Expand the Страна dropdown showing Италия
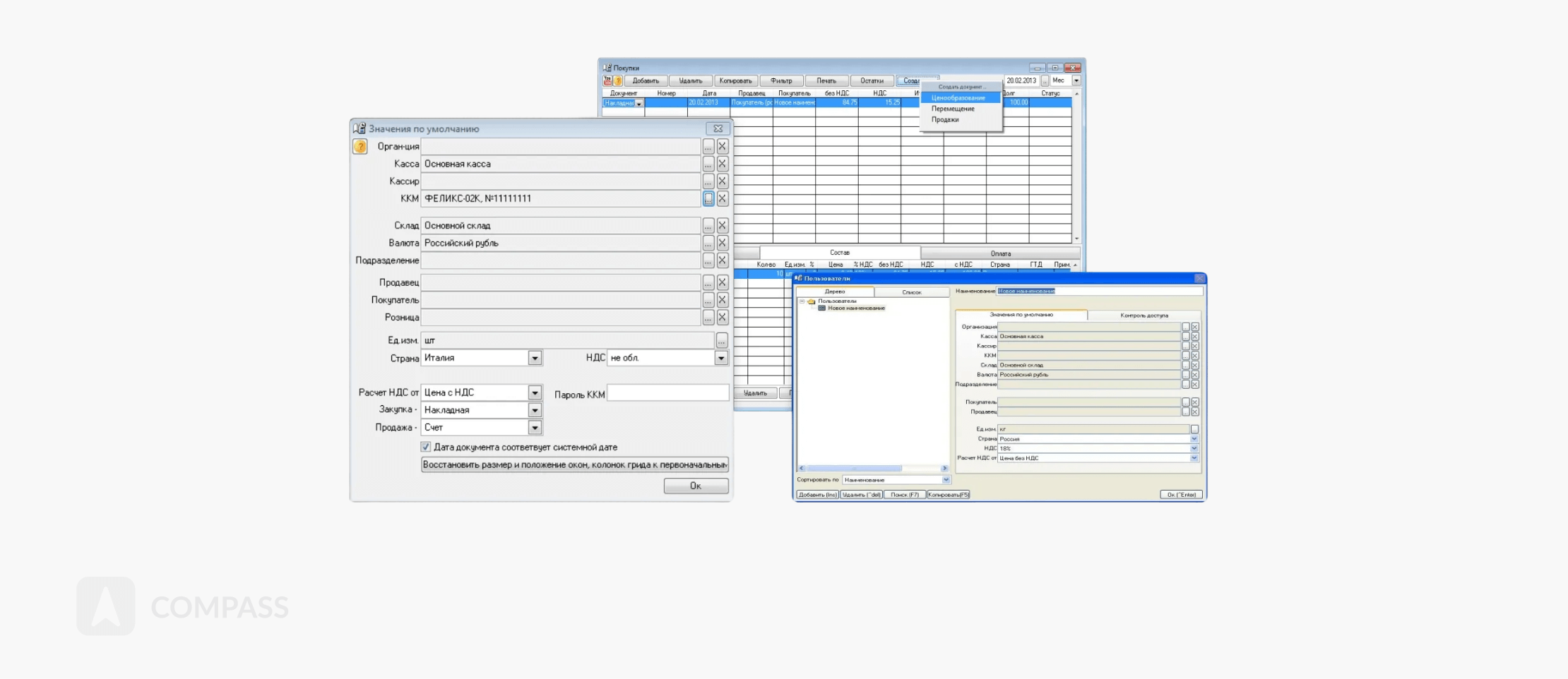The width and height of the screenshot is (1568, 679). [x=535, y=359]
